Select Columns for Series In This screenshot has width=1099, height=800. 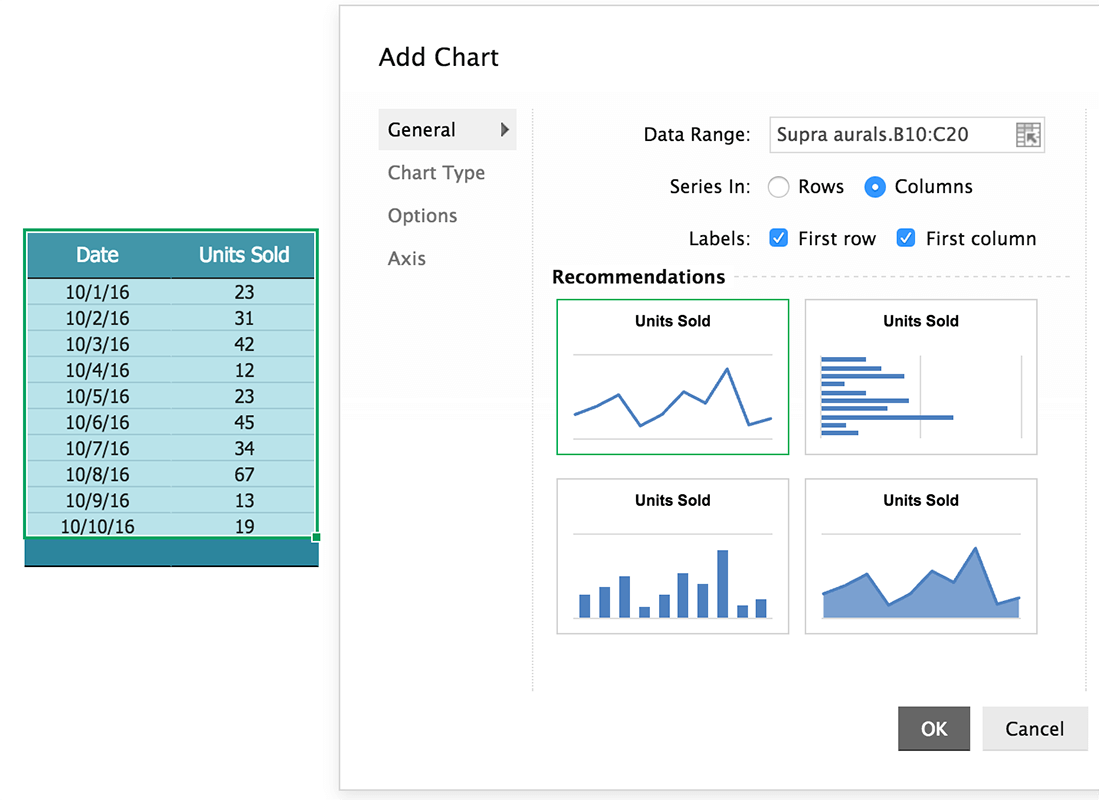click(875, 187)
